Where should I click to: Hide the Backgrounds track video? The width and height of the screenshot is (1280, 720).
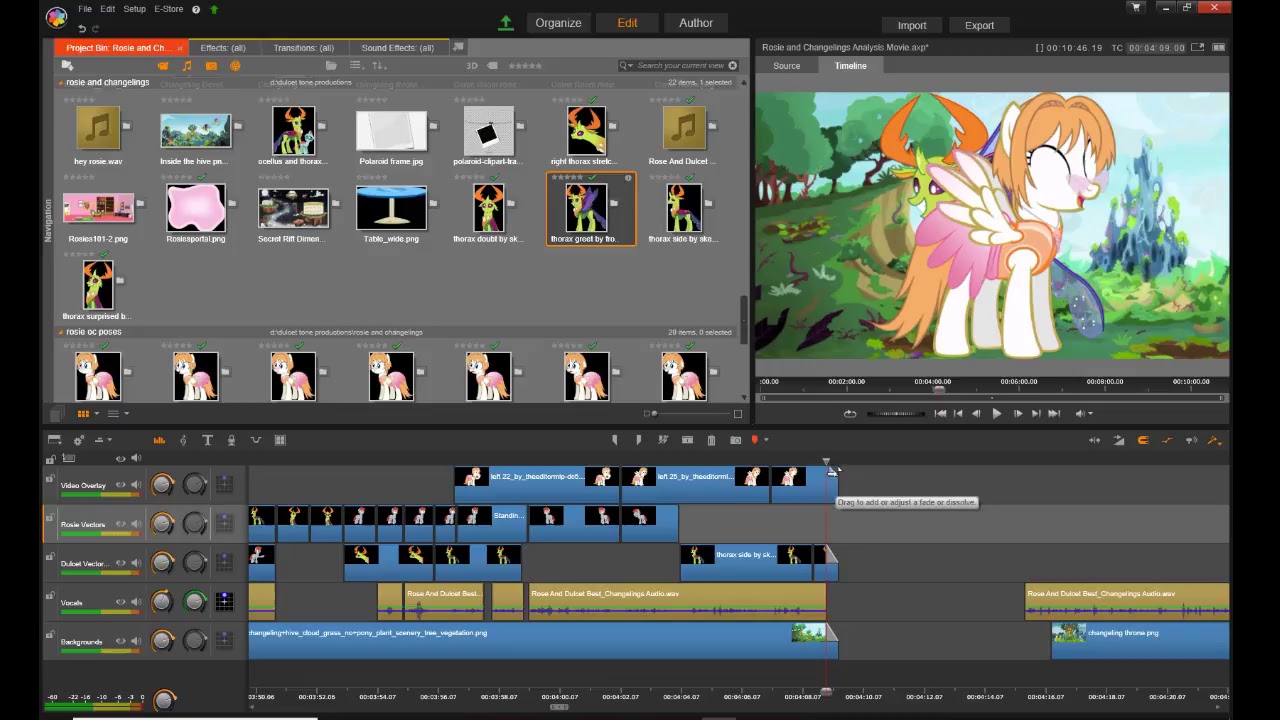pos(121,641)
